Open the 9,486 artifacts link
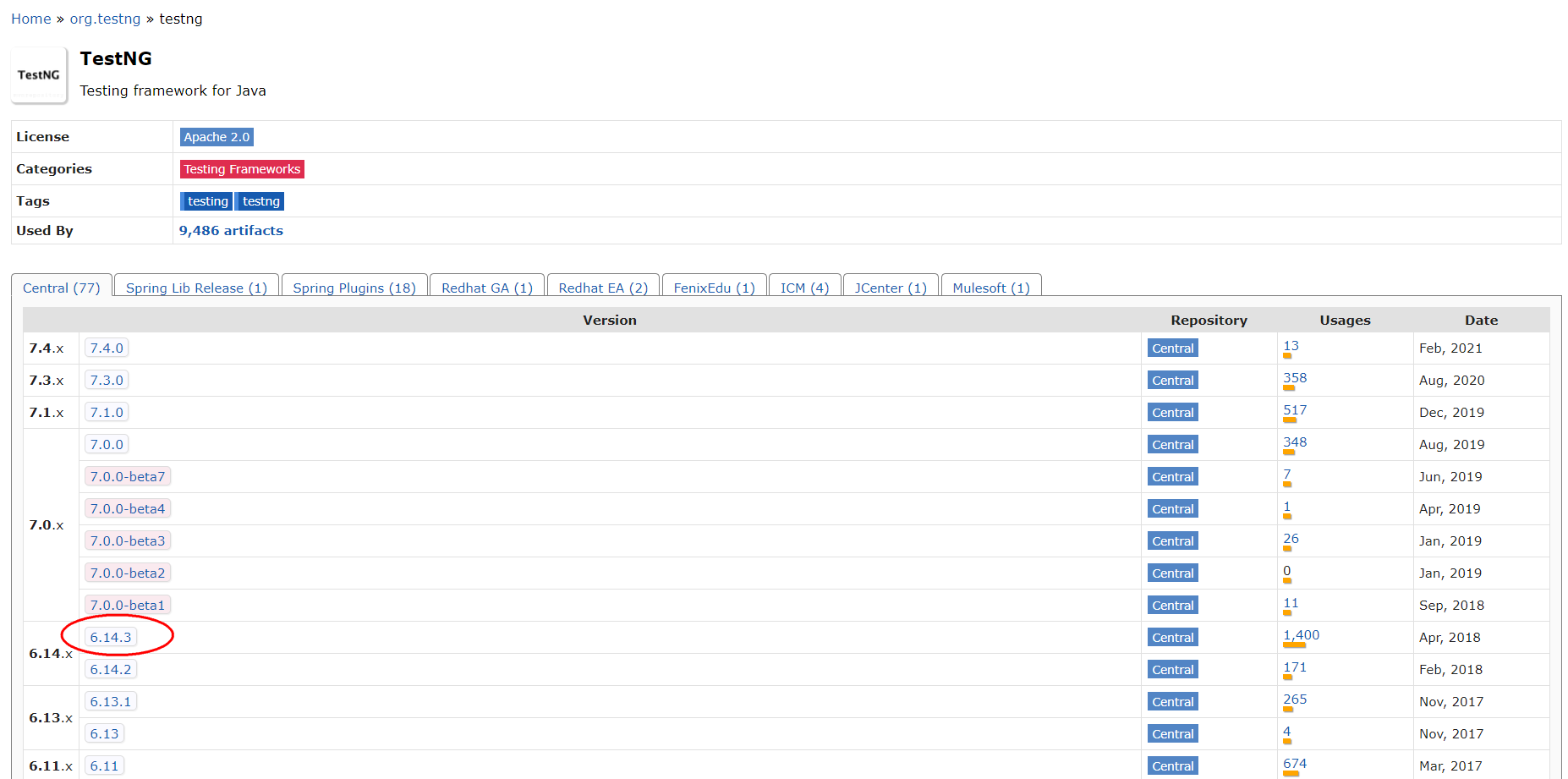Screen dimensions: 1568x779 231,231
